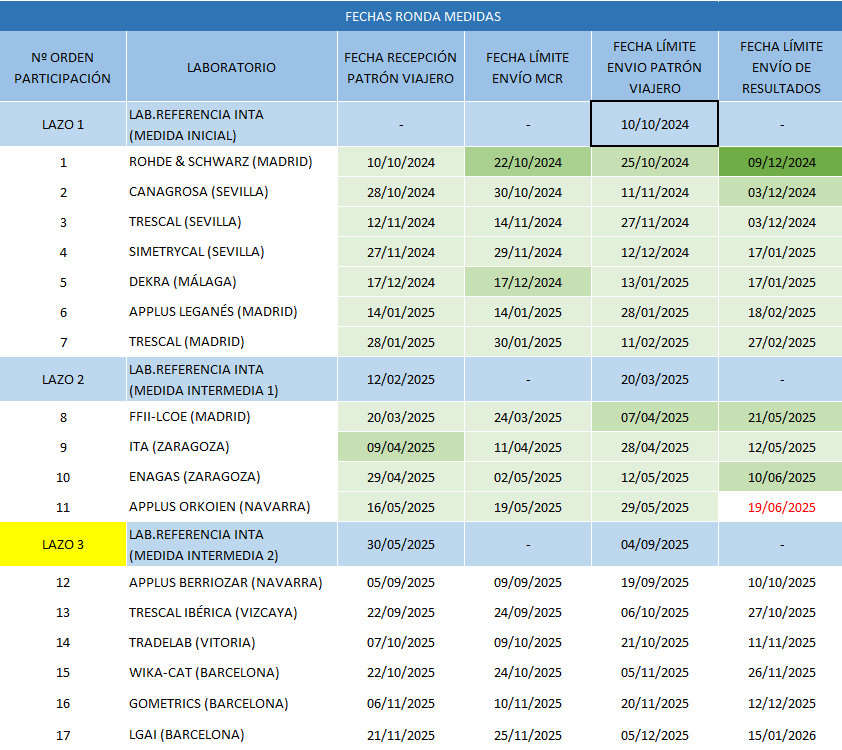Viewport: 842px width, 750px height.
Task: Select the APPLUS BERRIOZAR (NAVARRA) cell
Action: pos(231,582)
